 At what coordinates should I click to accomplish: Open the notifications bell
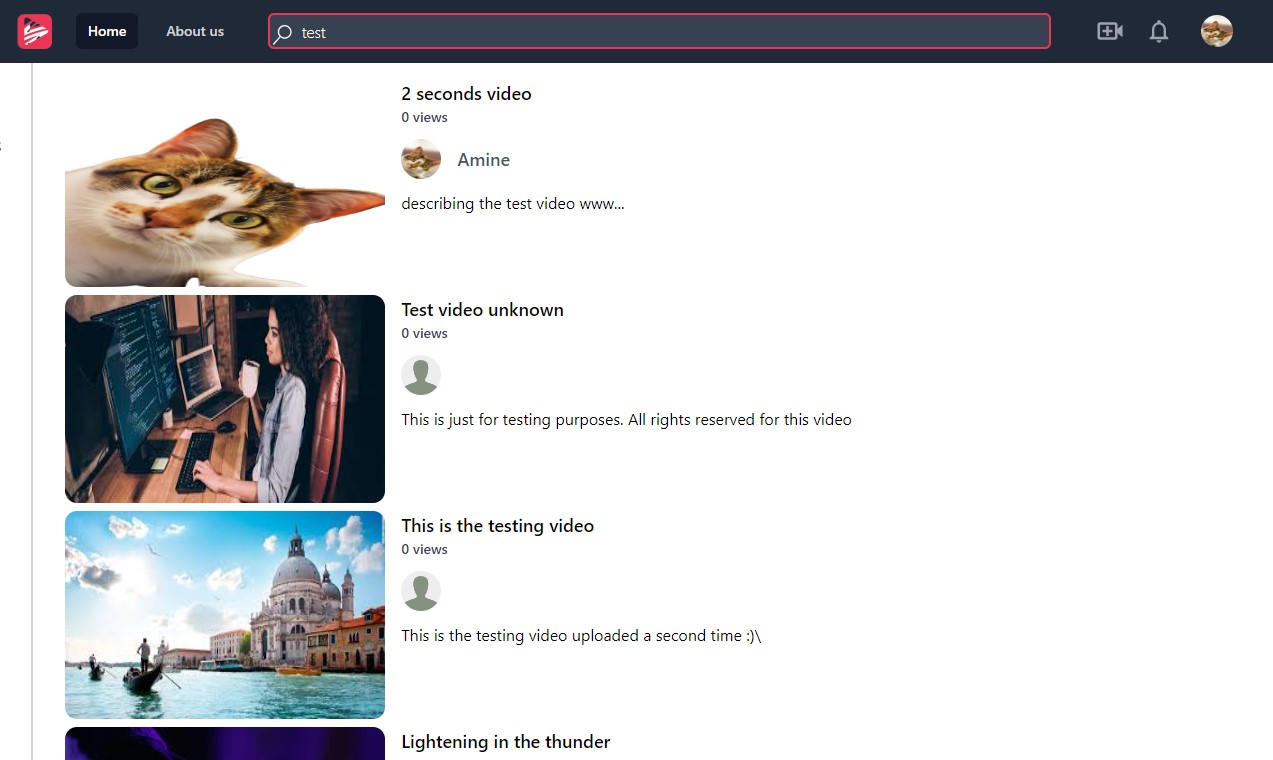(1159, 31)
